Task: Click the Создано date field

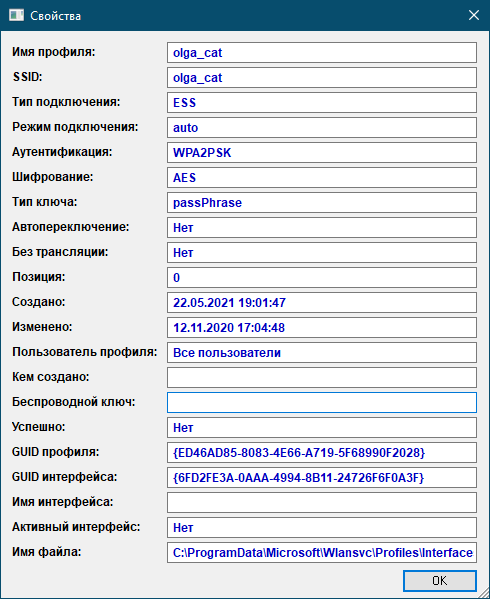Action: (x=322, y=303)
